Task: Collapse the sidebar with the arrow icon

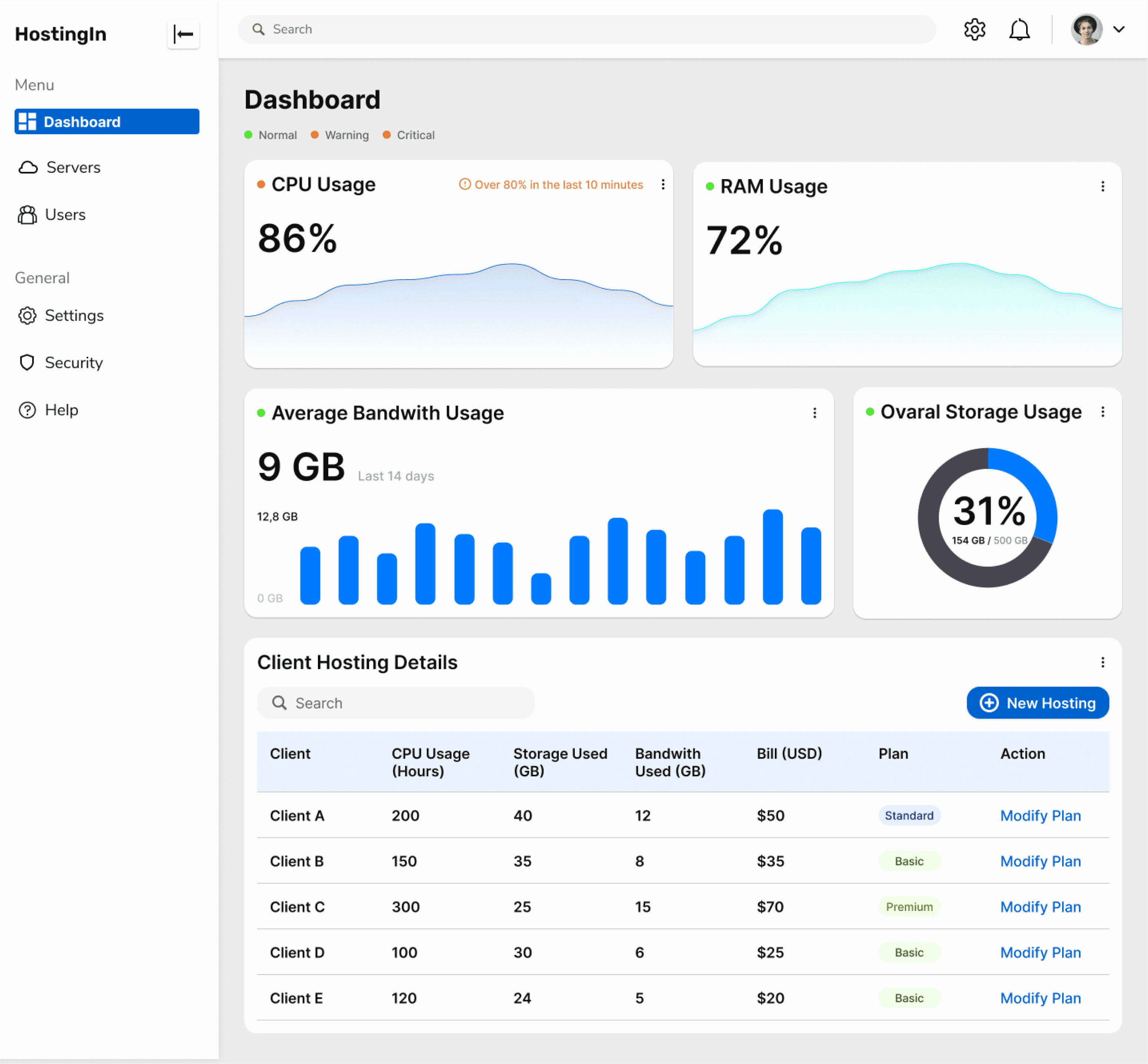Action: click(183, 34)
